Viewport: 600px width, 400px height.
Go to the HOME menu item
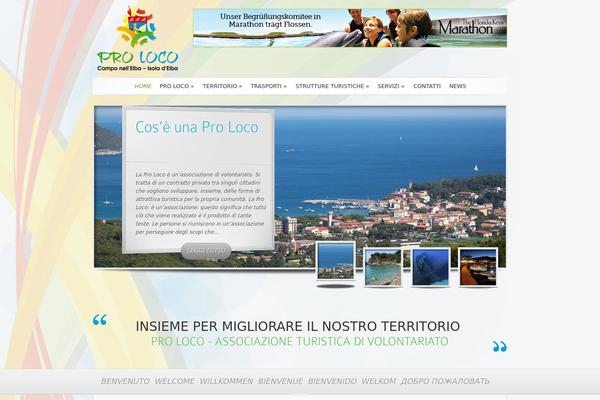click(143, 86)
